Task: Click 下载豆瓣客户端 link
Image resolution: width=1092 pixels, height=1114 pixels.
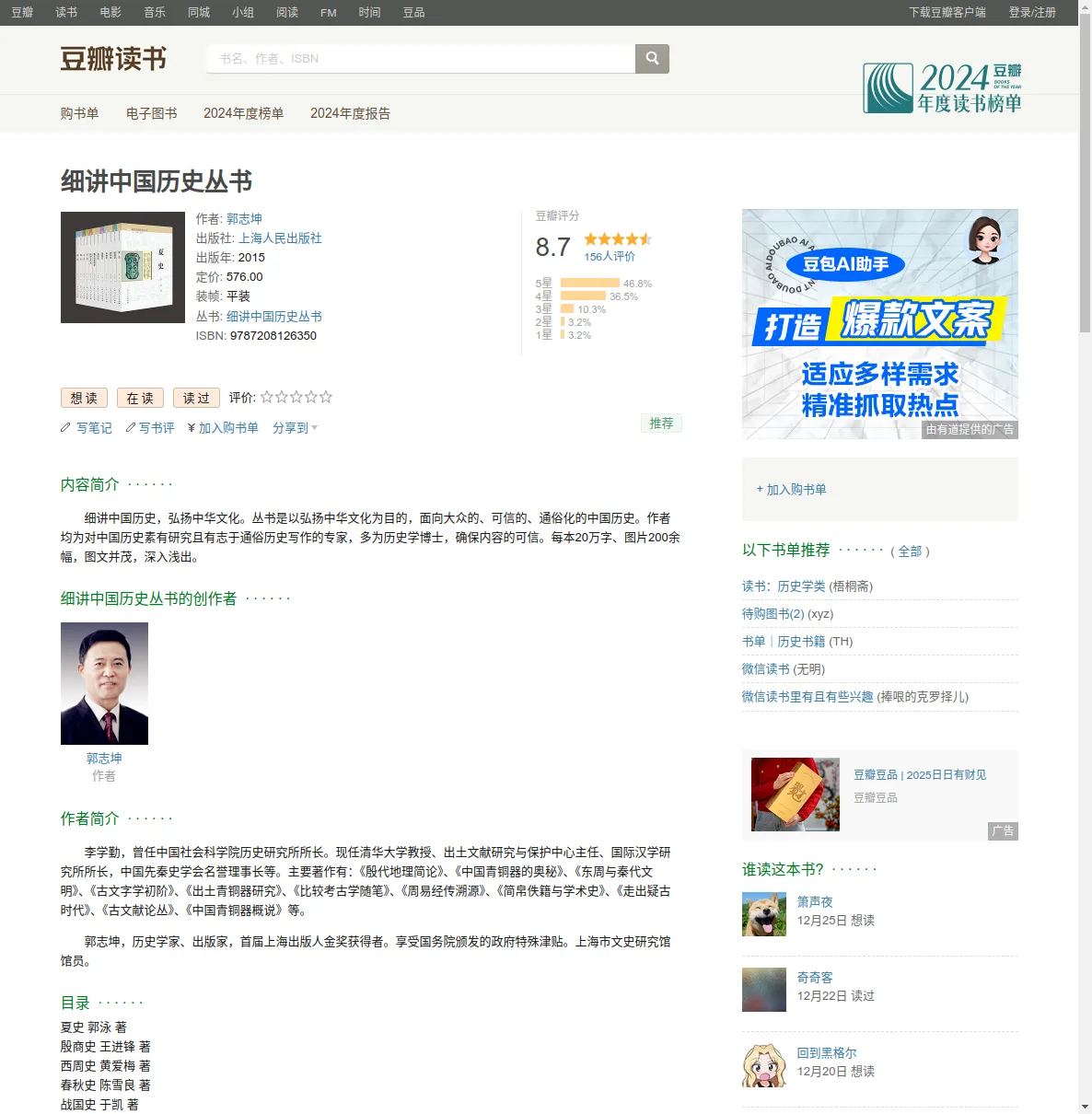Action: click(947, 12)
